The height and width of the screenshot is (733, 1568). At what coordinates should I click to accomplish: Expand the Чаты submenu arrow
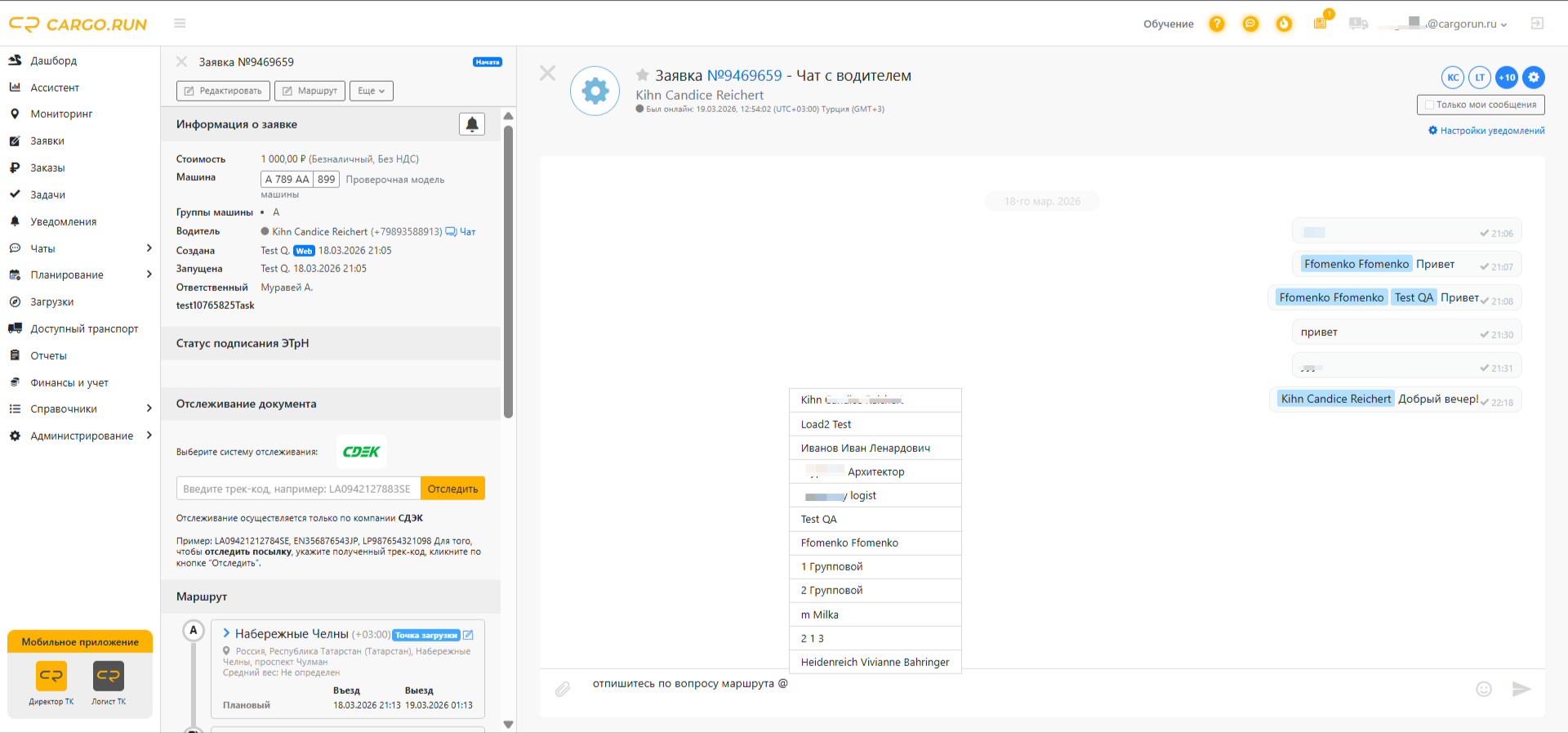pos(149,248)
